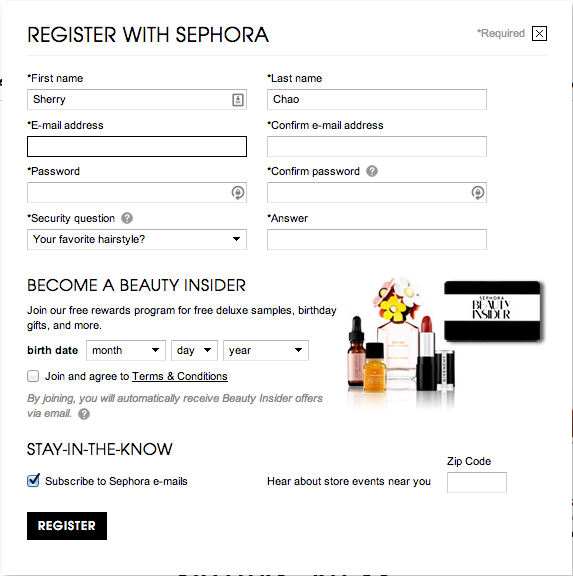Open the Security question dropdown
The width and height of the screenshot is (573, 576).
[137, 240]
